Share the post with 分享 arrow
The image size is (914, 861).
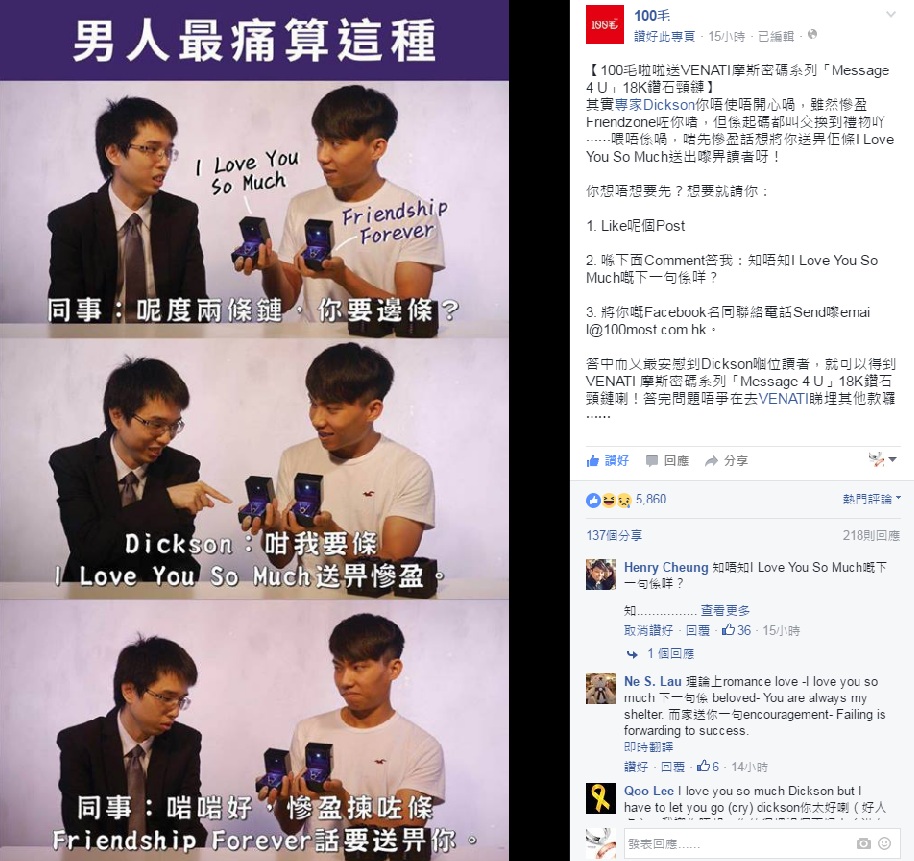[726, 461]
